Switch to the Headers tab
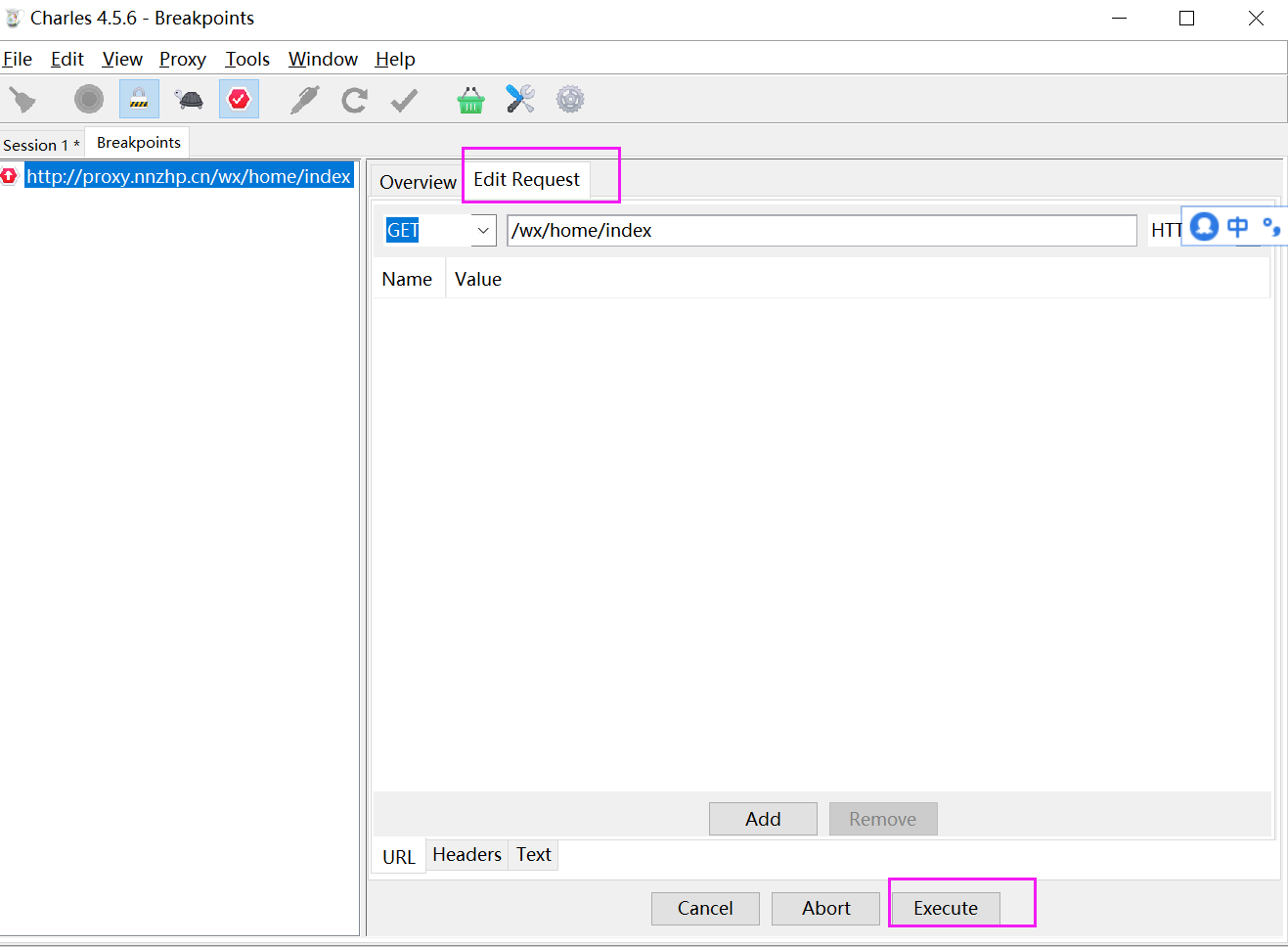The height and width of the screenshot is (947, 1288). (x=467, y=855)
